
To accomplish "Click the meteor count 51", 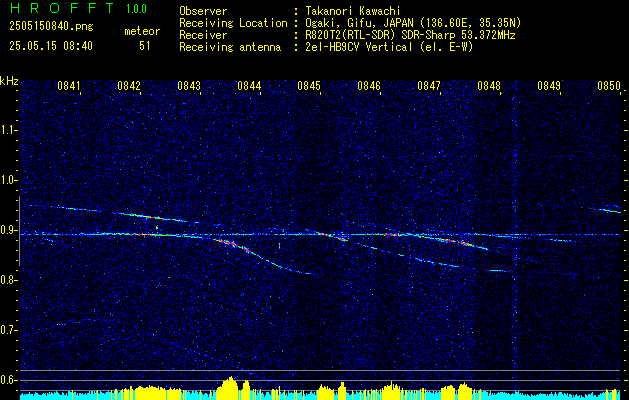I will pyautogui.click(x=145, y=46).
